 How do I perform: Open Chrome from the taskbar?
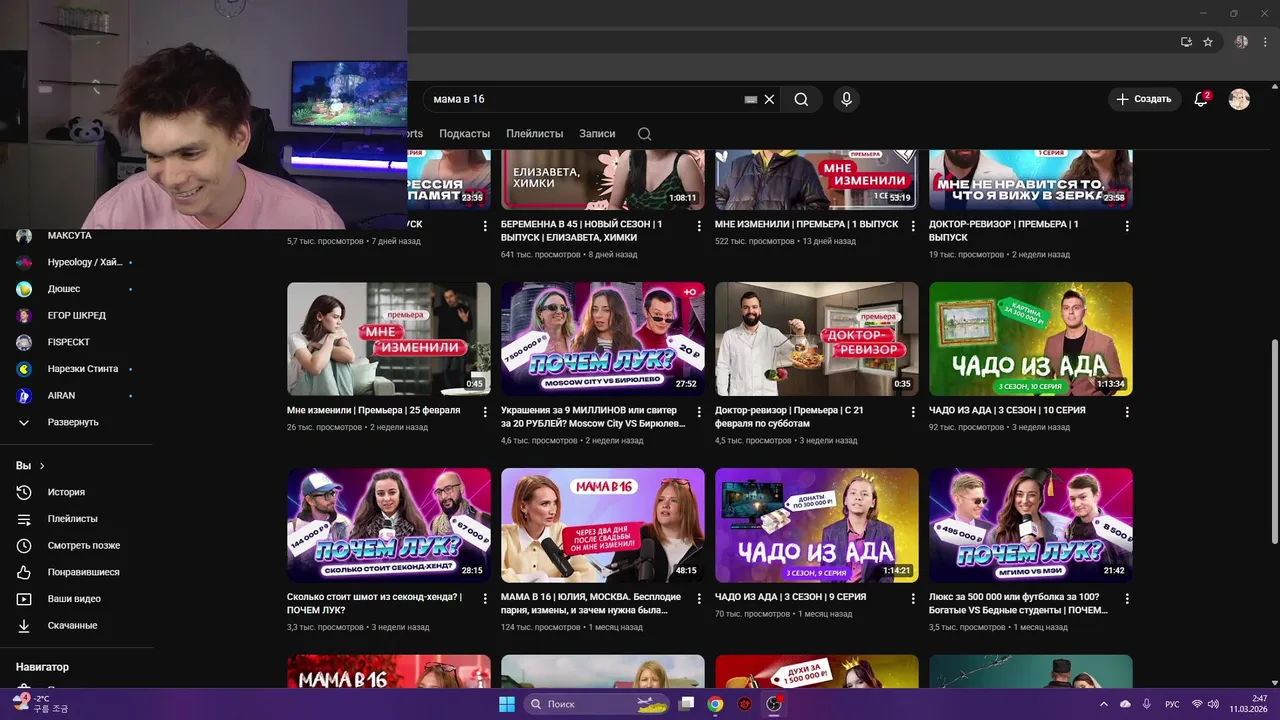point(715,704)
